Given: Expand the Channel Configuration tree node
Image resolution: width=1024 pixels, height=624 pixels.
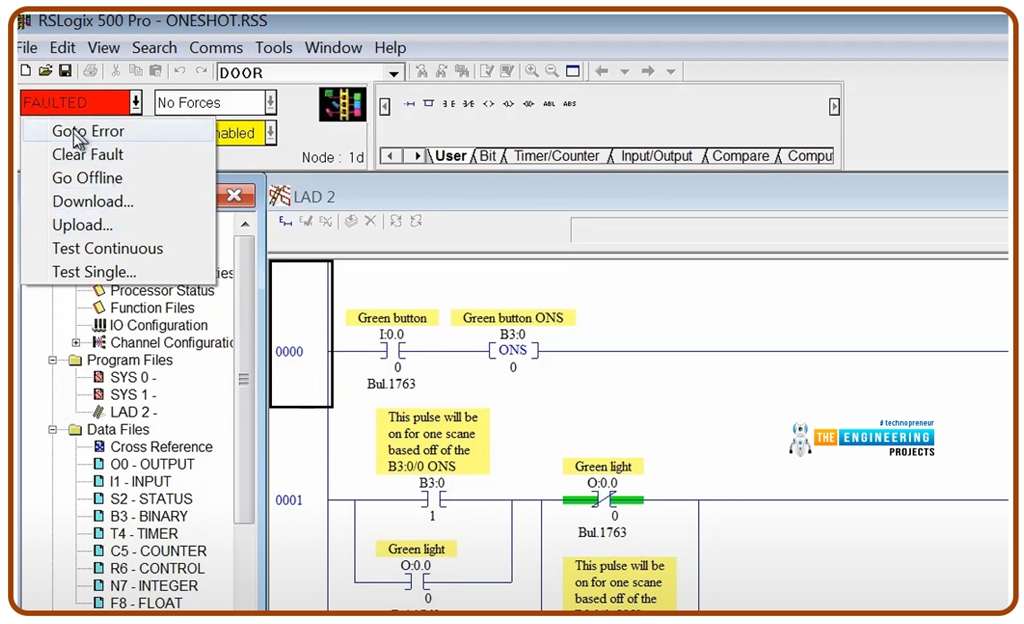Looking at the screenshot, I should (77, 342).
